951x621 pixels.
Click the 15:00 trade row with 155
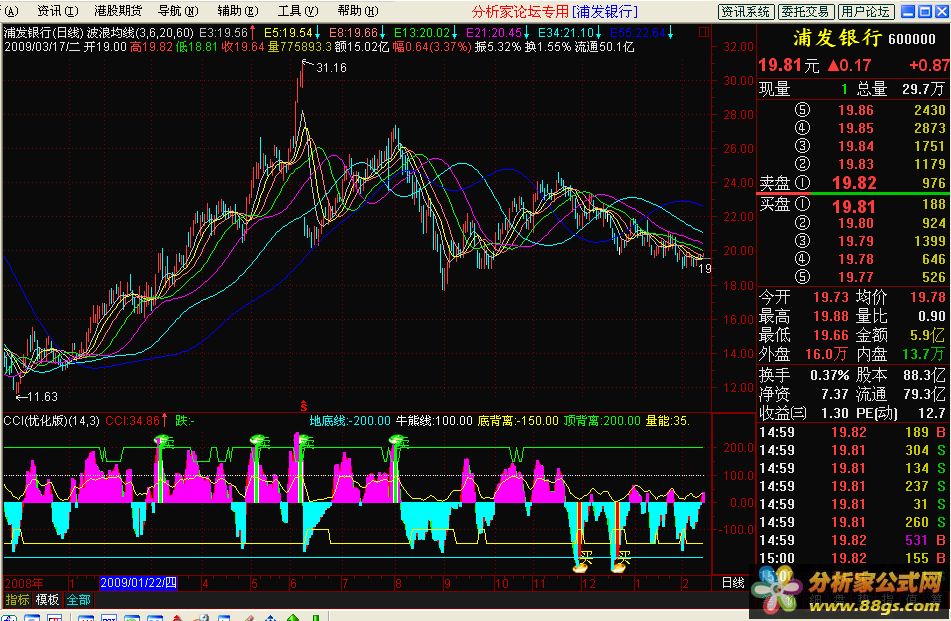pyautogui.click(x=852, y=559)
